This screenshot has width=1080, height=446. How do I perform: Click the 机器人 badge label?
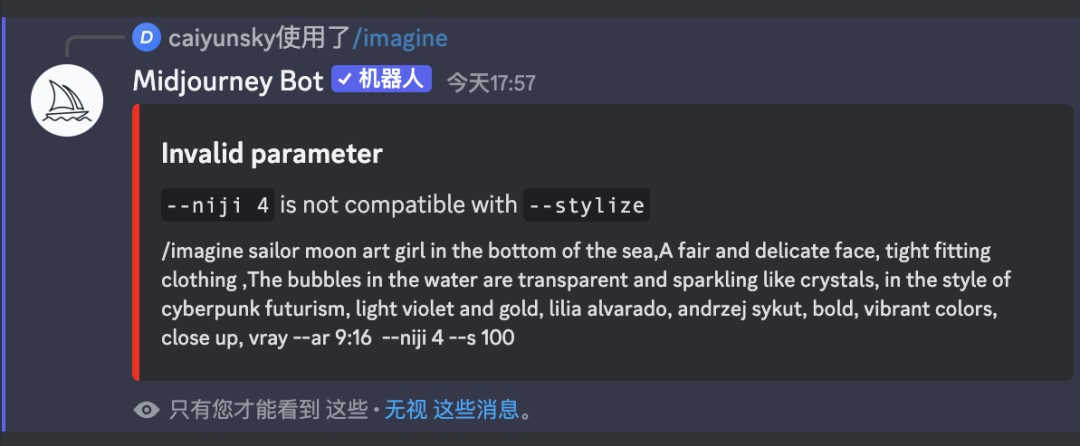[x=392, y=80]
